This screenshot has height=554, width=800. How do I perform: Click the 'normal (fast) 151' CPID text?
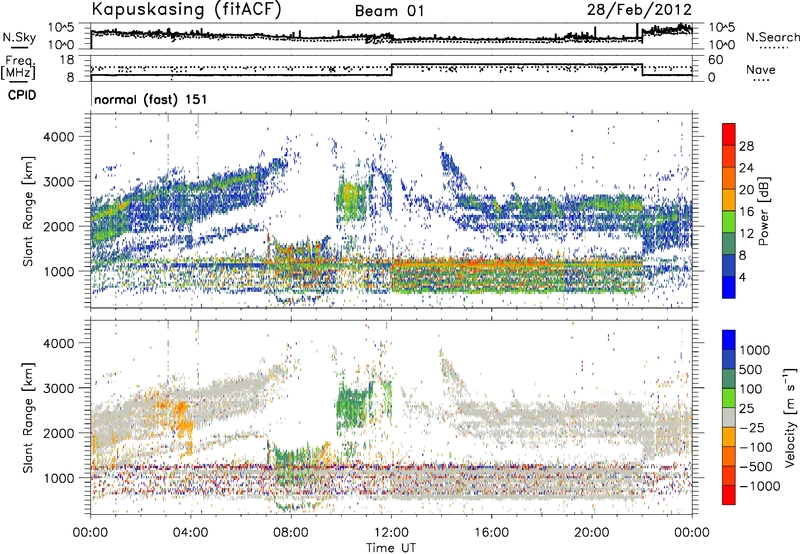(151, 99)
